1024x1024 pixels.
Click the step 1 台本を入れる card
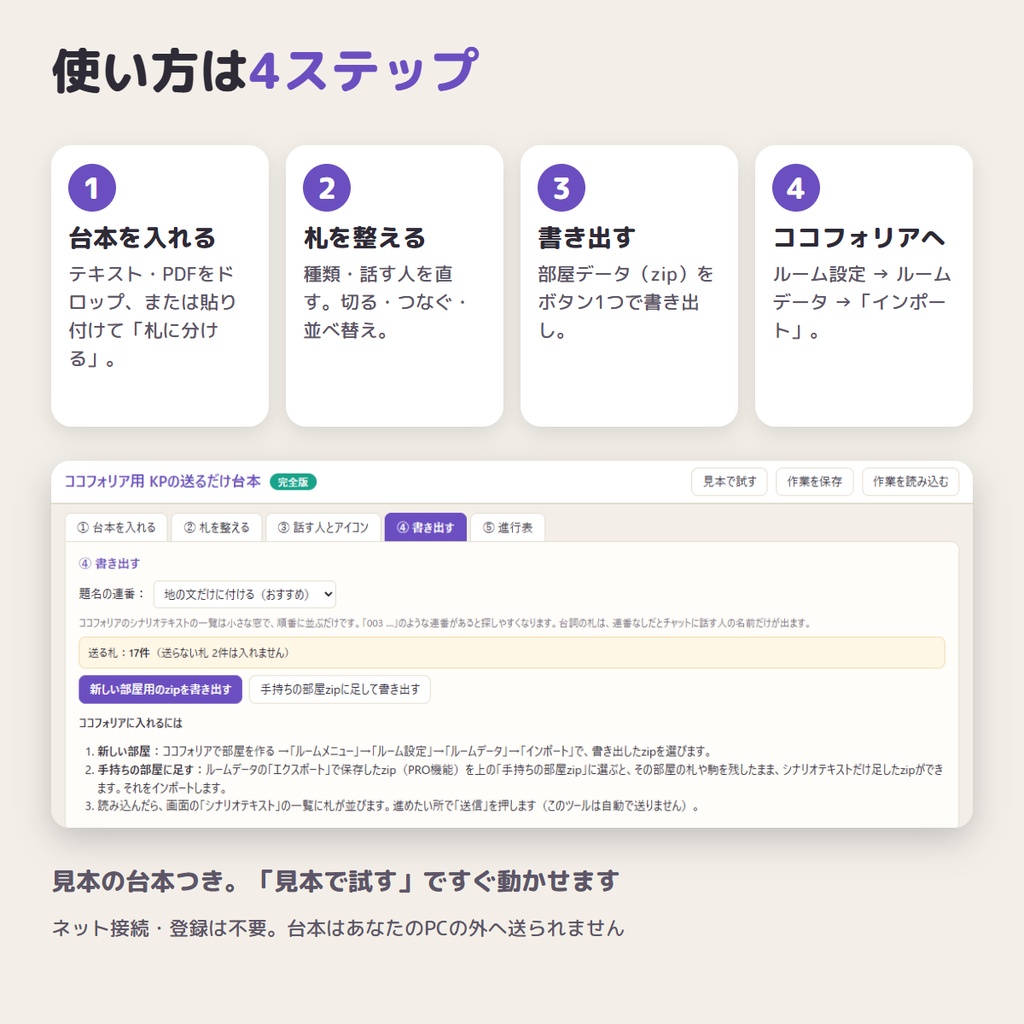pos(160,286)
